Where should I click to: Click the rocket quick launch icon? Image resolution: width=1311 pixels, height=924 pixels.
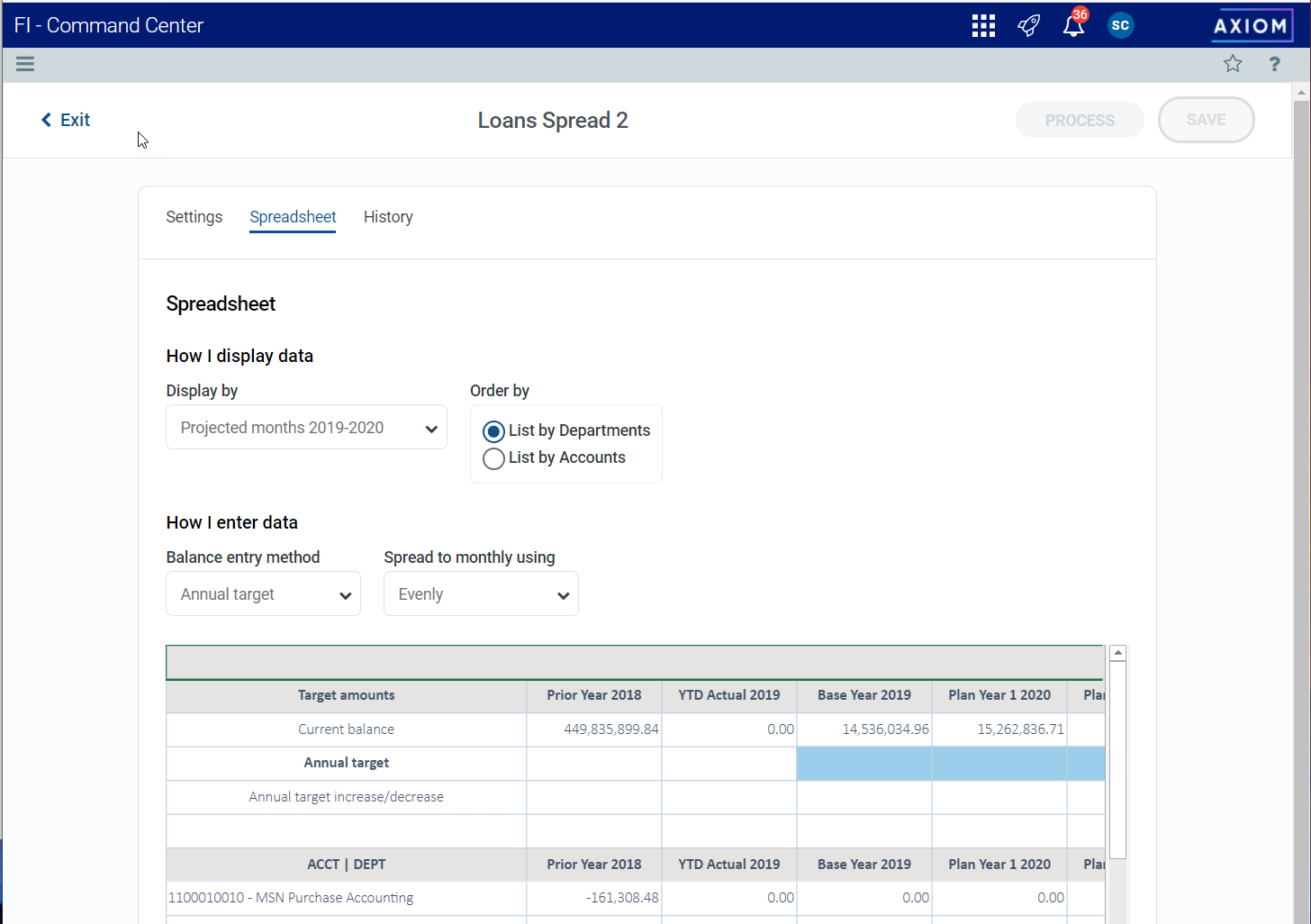1028,25
